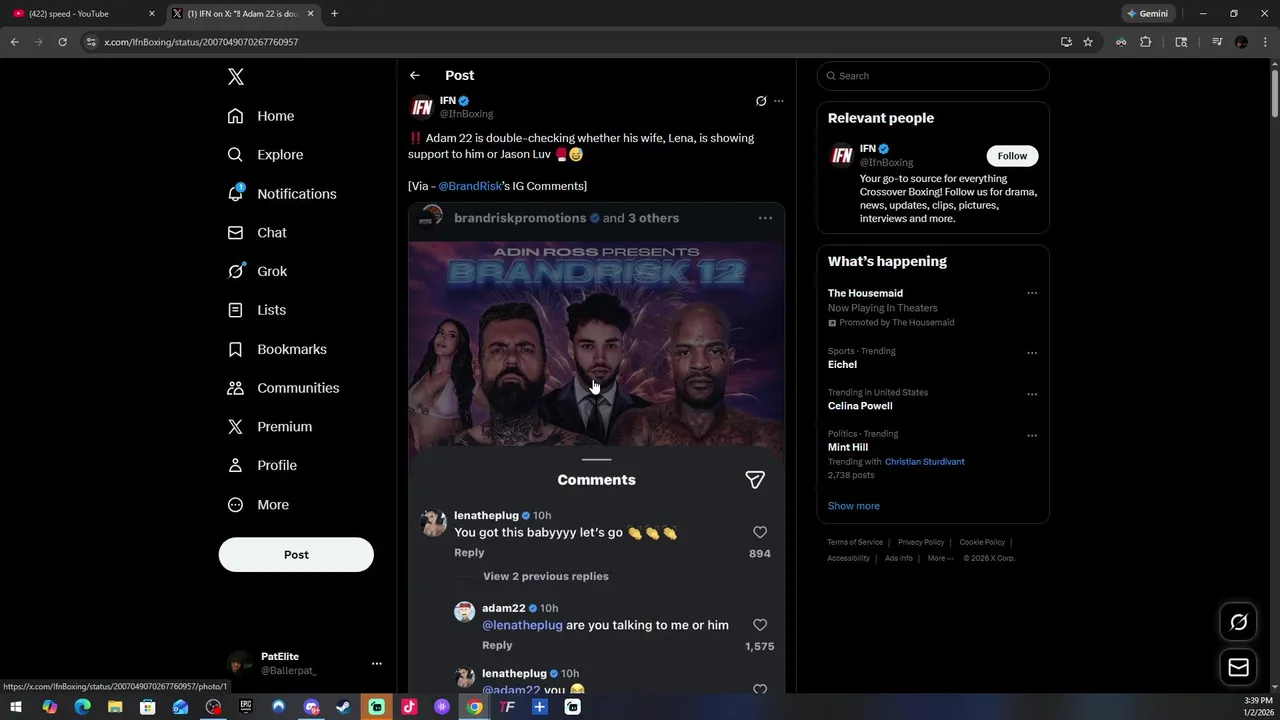This screenshot has width=1280, height=720.
Task: Follow IFN in Relevant people
Action: point(1012,156)
